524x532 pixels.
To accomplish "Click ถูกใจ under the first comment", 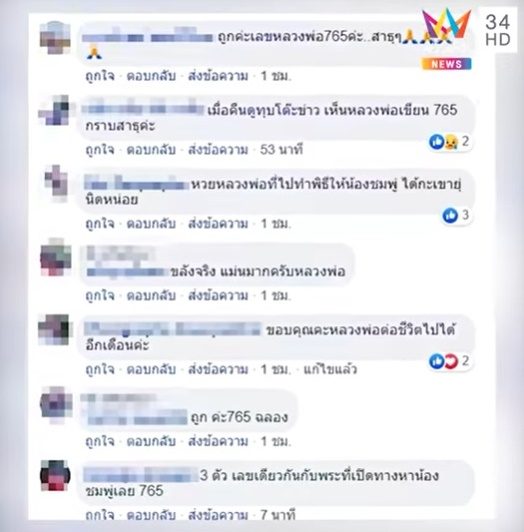I will [100, 76].
